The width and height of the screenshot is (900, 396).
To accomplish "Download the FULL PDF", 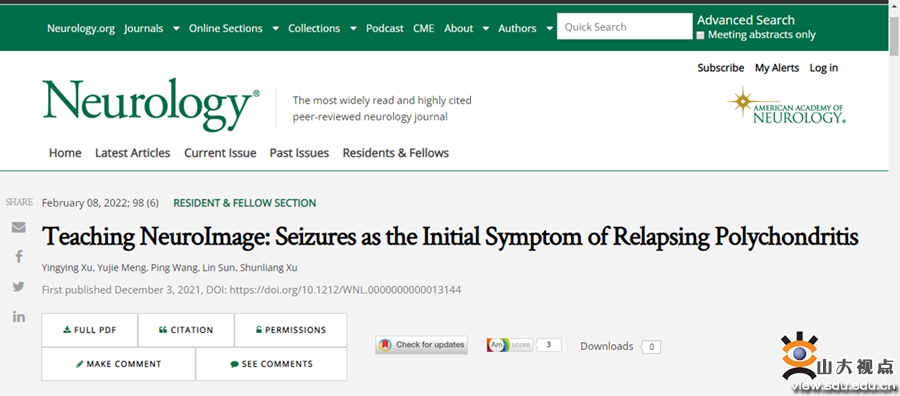I will pyautogui.click(x=90, y=330).
